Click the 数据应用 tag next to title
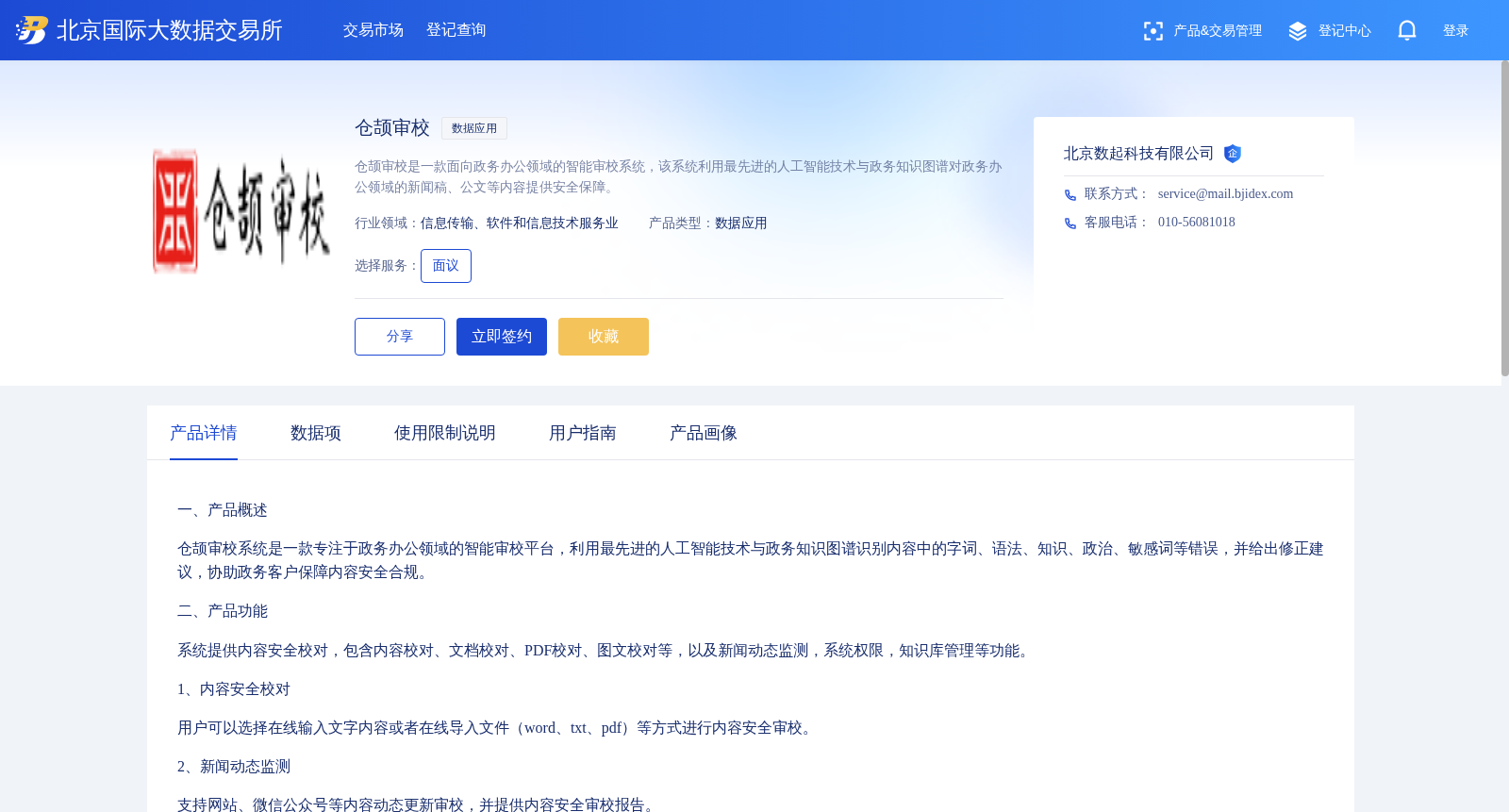The width and height of the screenshot is (1509, 812). (x=474, y=128)
